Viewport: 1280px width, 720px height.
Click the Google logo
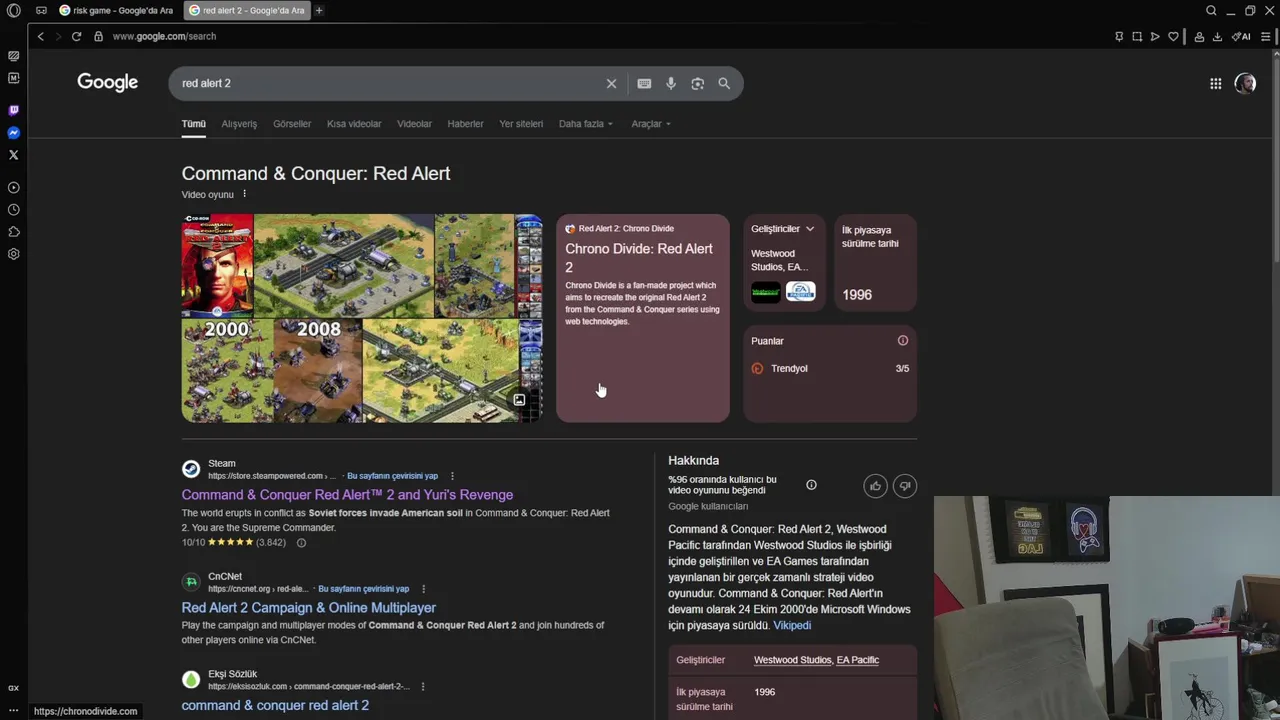107,82
